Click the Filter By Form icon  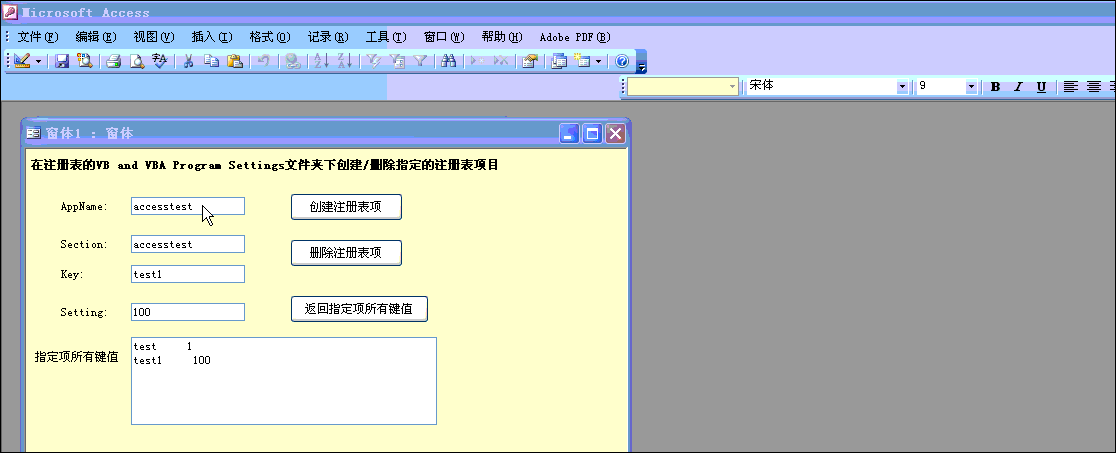397,61
